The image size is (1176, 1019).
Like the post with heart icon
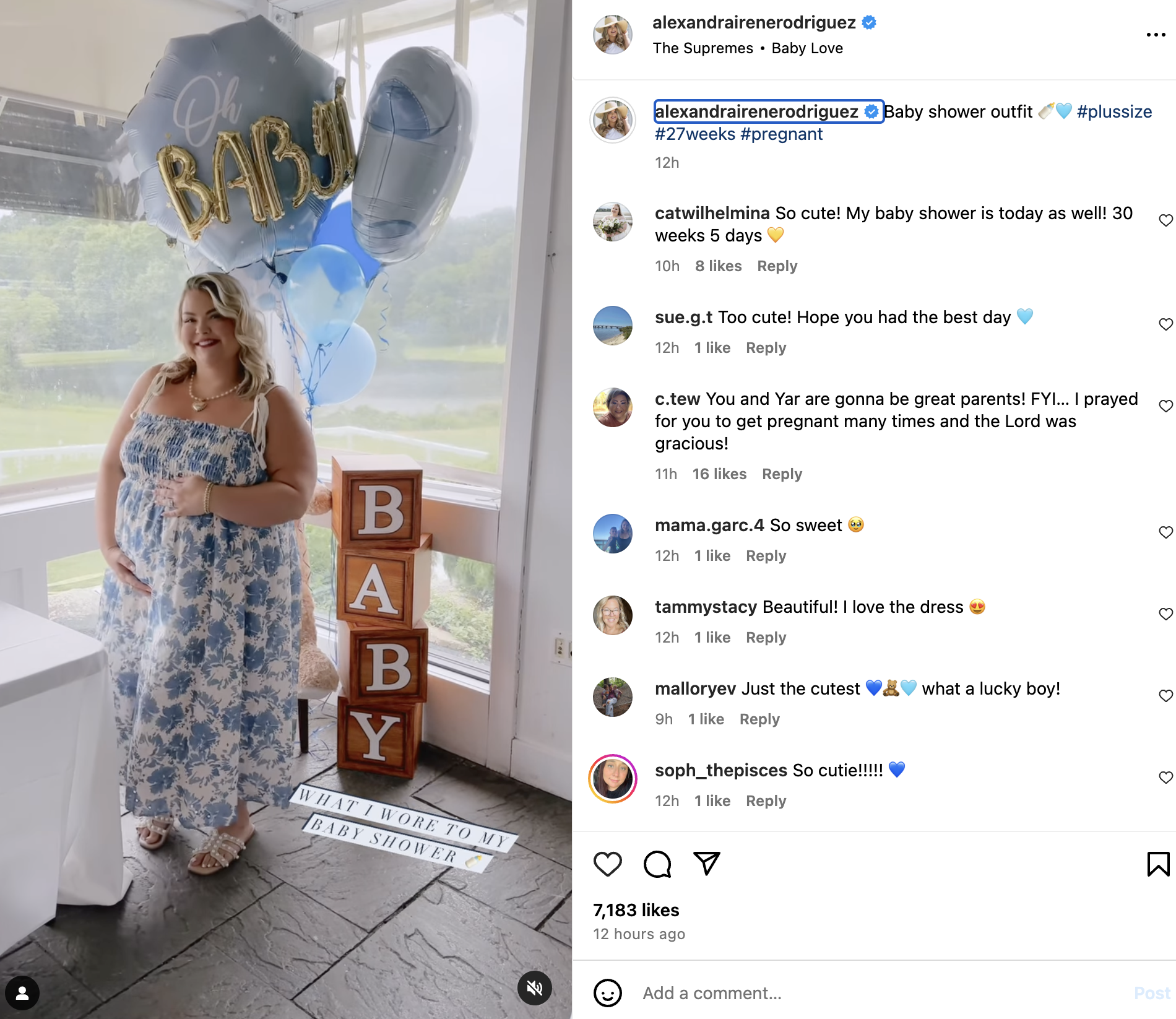pyautogui.click(x=607, y=864)
